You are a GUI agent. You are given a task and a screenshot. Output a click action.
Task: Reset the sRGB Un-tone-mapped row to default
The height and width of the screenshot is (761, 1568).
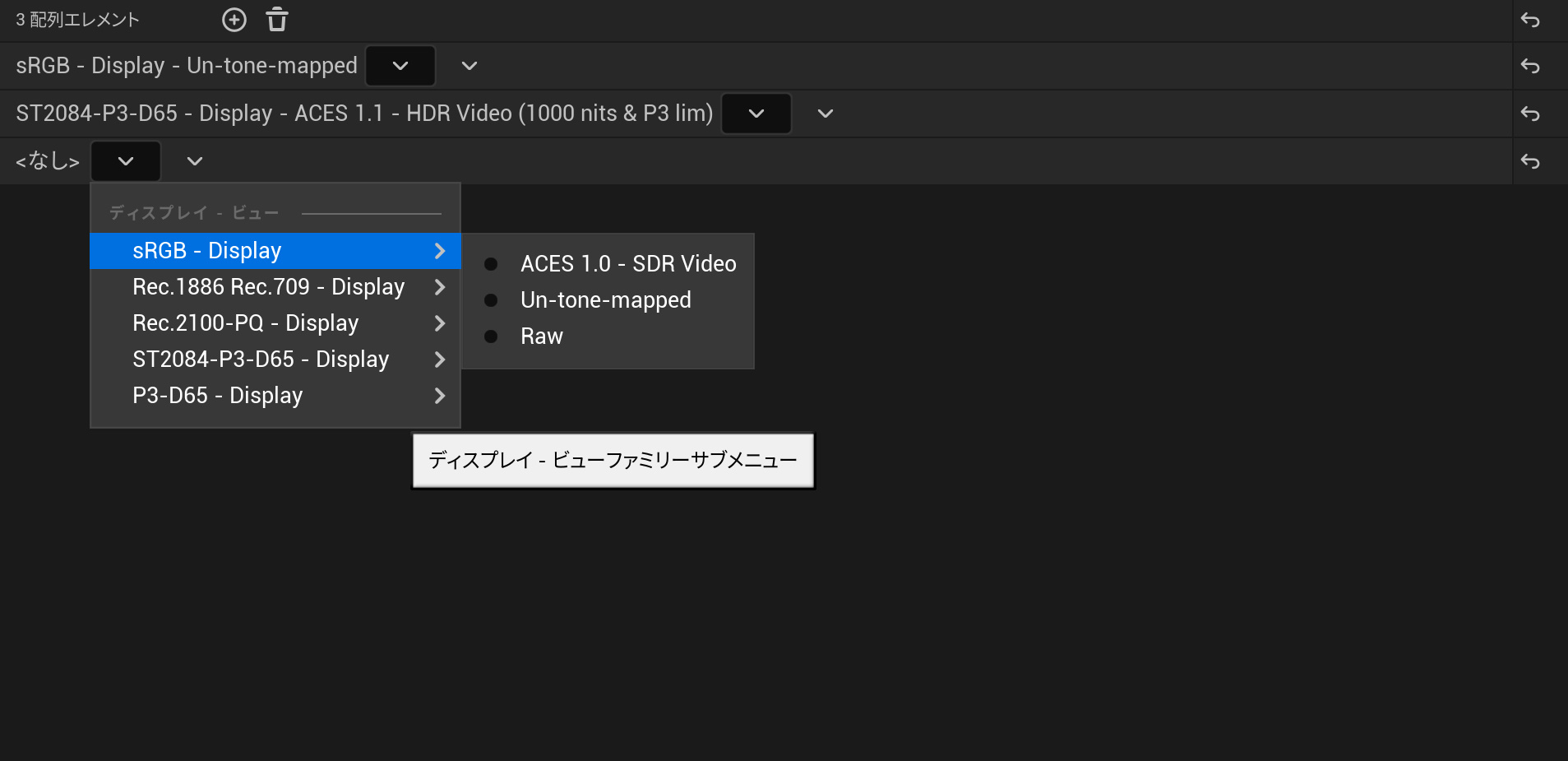1529,66
